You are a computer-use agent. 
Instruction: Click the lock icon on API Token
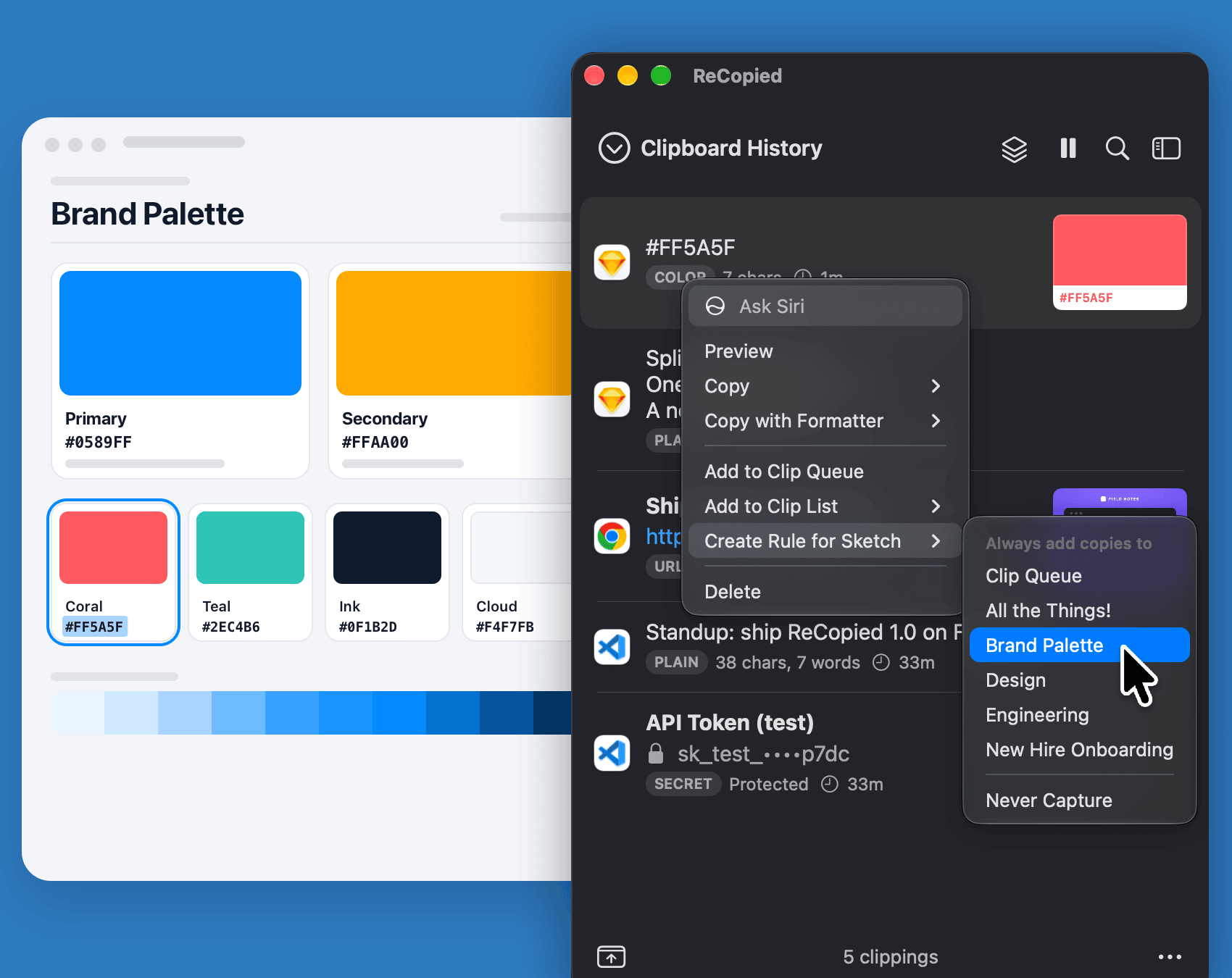coord(655,753)
